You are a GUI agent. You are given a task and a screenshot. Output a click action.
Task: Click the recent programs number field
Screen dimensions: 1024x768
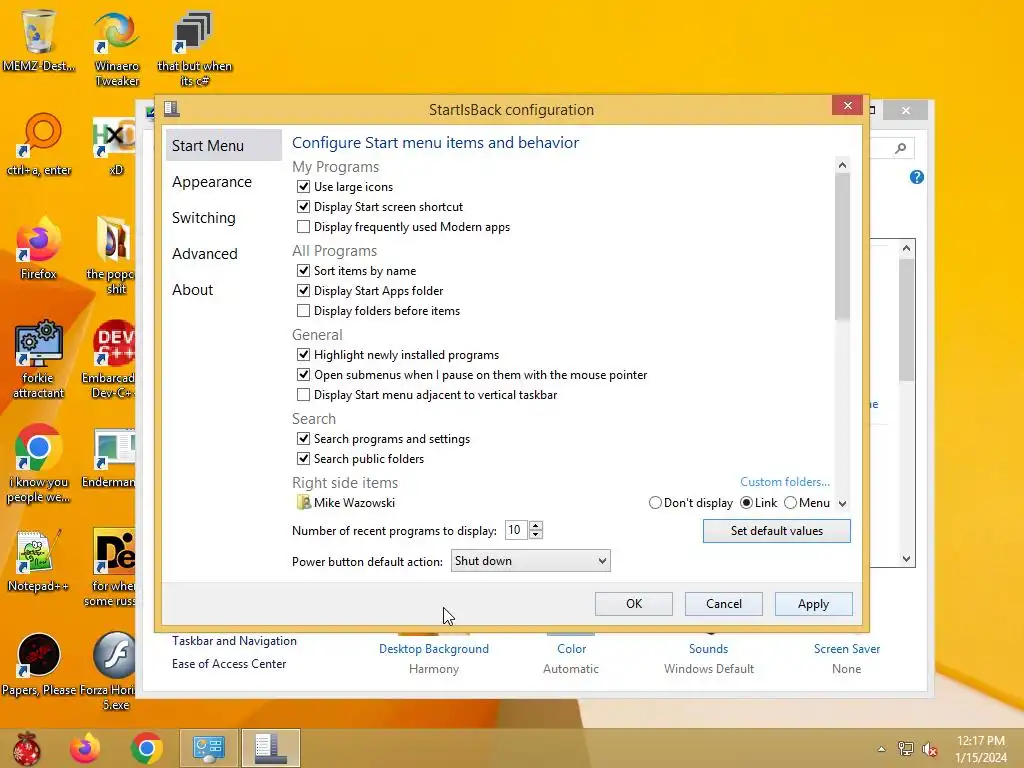(517, 530)
